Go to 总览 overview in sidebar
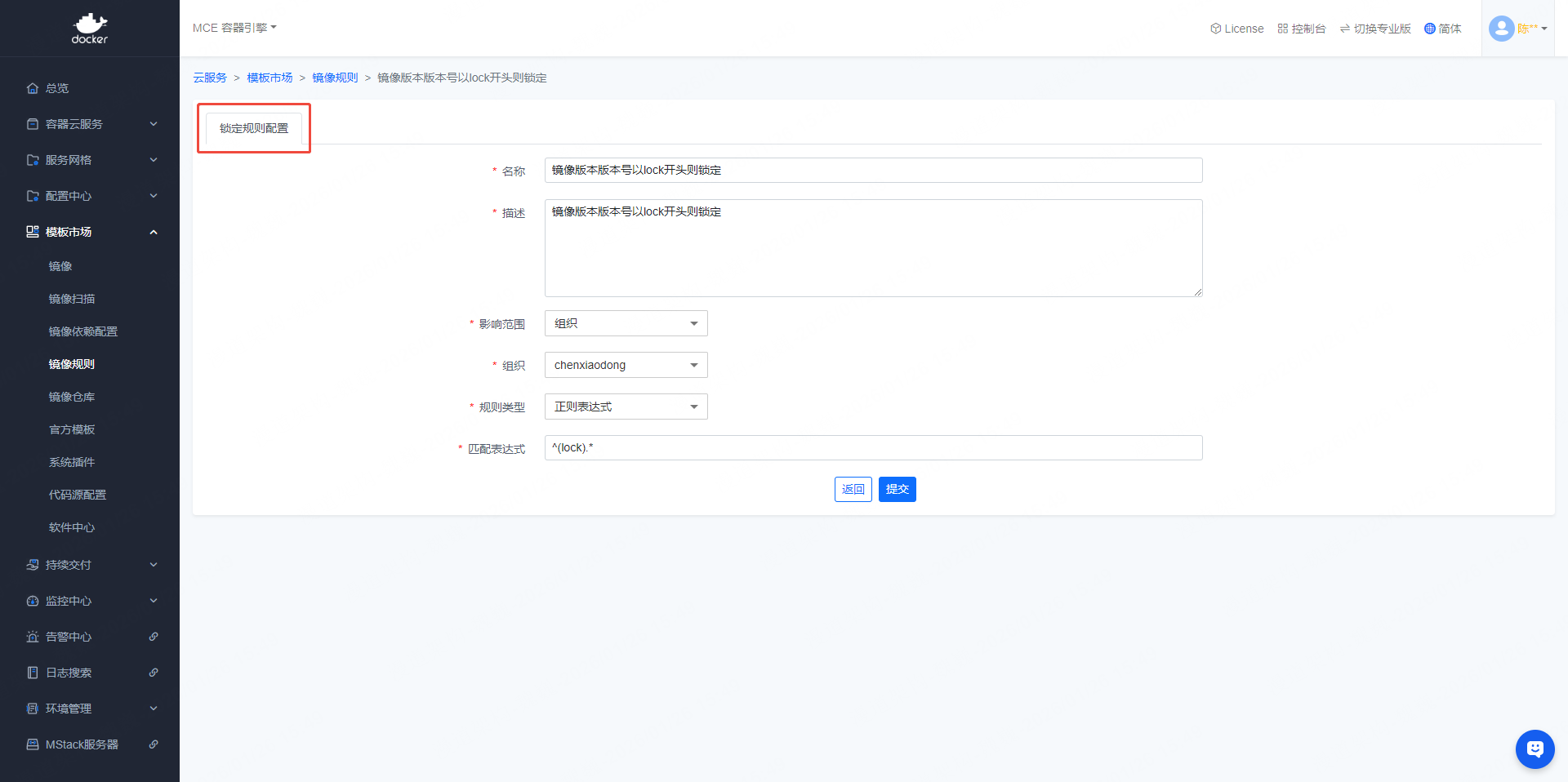 click(x=57, y=88)
